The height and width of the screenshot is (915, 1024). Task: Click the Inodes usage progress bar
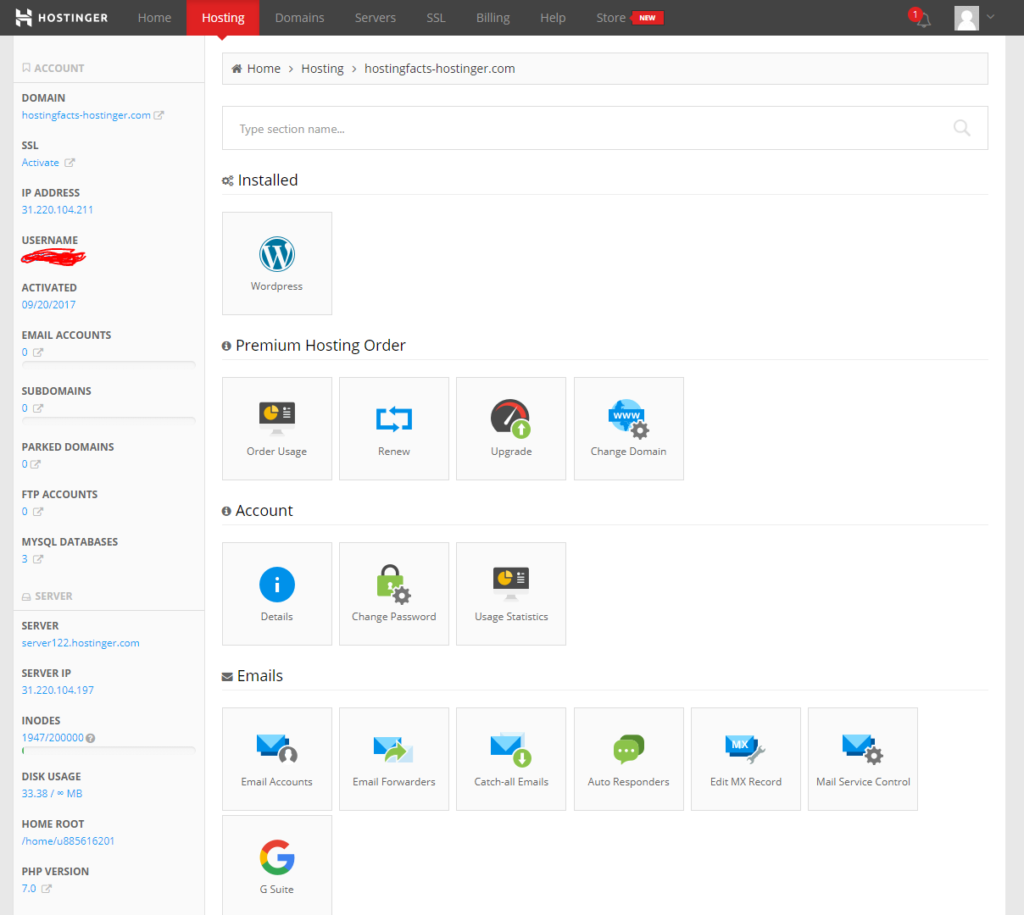[x=108, y=750]
